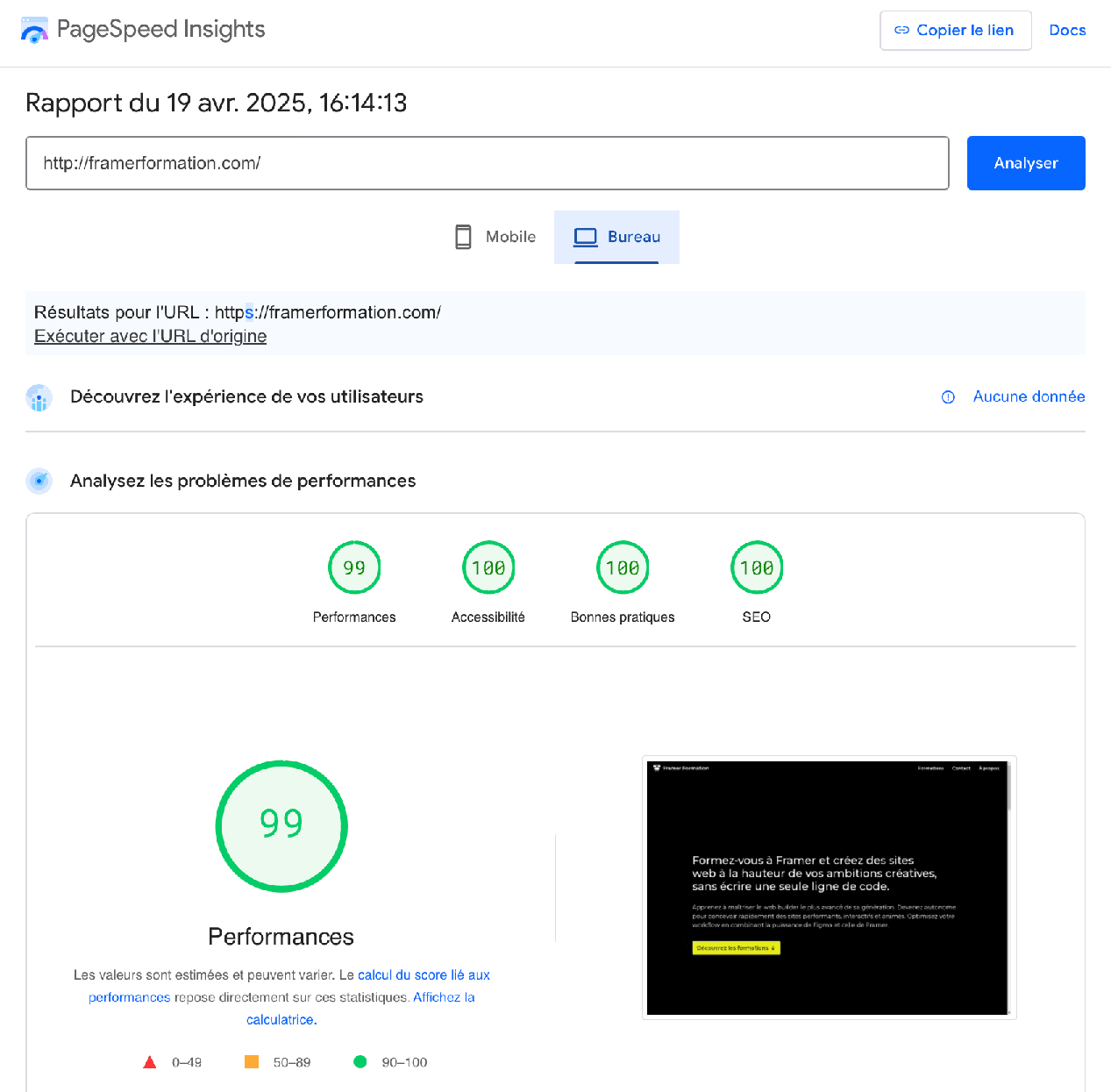Jump to Accessibilité via its 100 gauge

click(x=488, y=567)
